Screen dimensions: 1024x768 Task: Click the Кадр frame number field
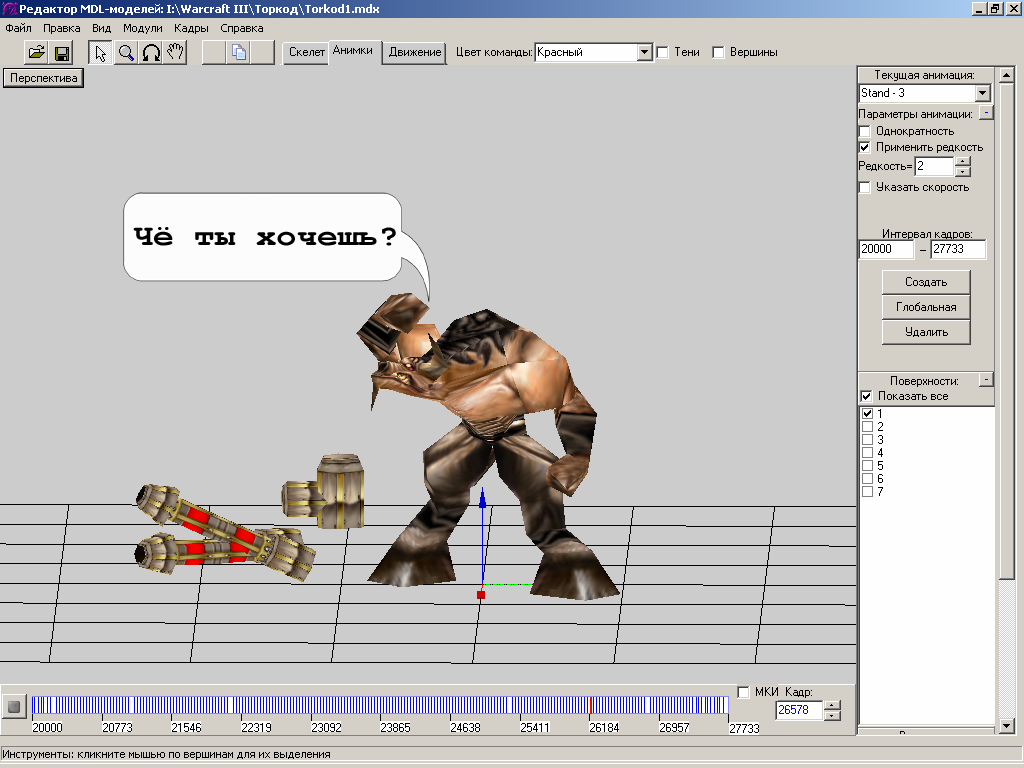[798, 710]
